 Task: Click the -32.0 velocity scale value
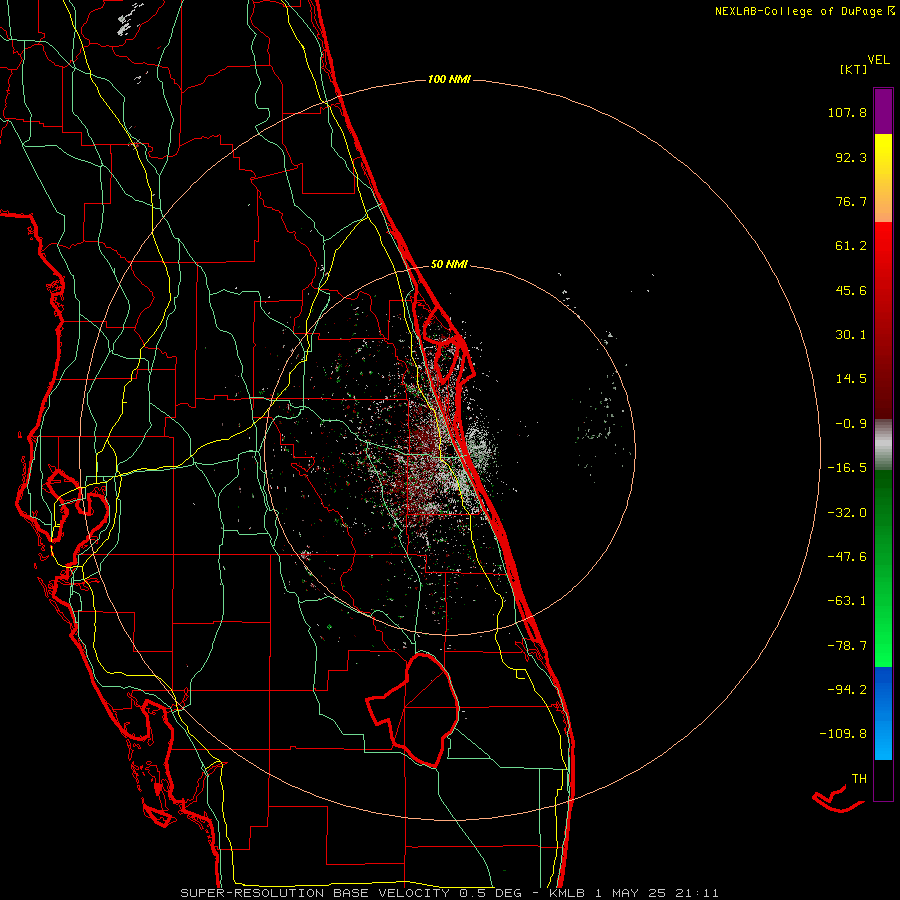pos(847,513)
